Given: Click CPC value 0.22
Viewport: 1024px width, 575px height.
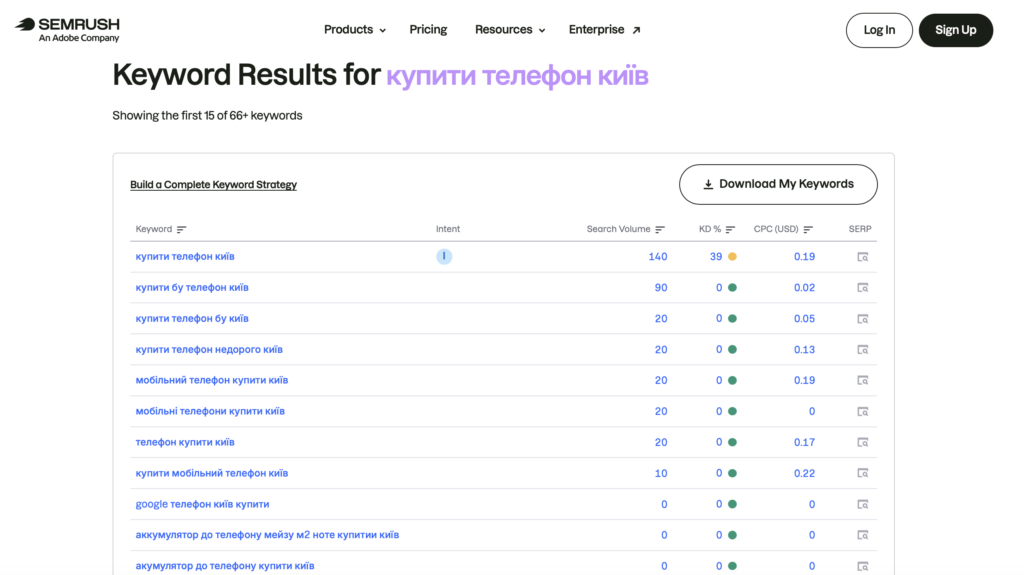Looking at the screenshot, I should [805, 473].
